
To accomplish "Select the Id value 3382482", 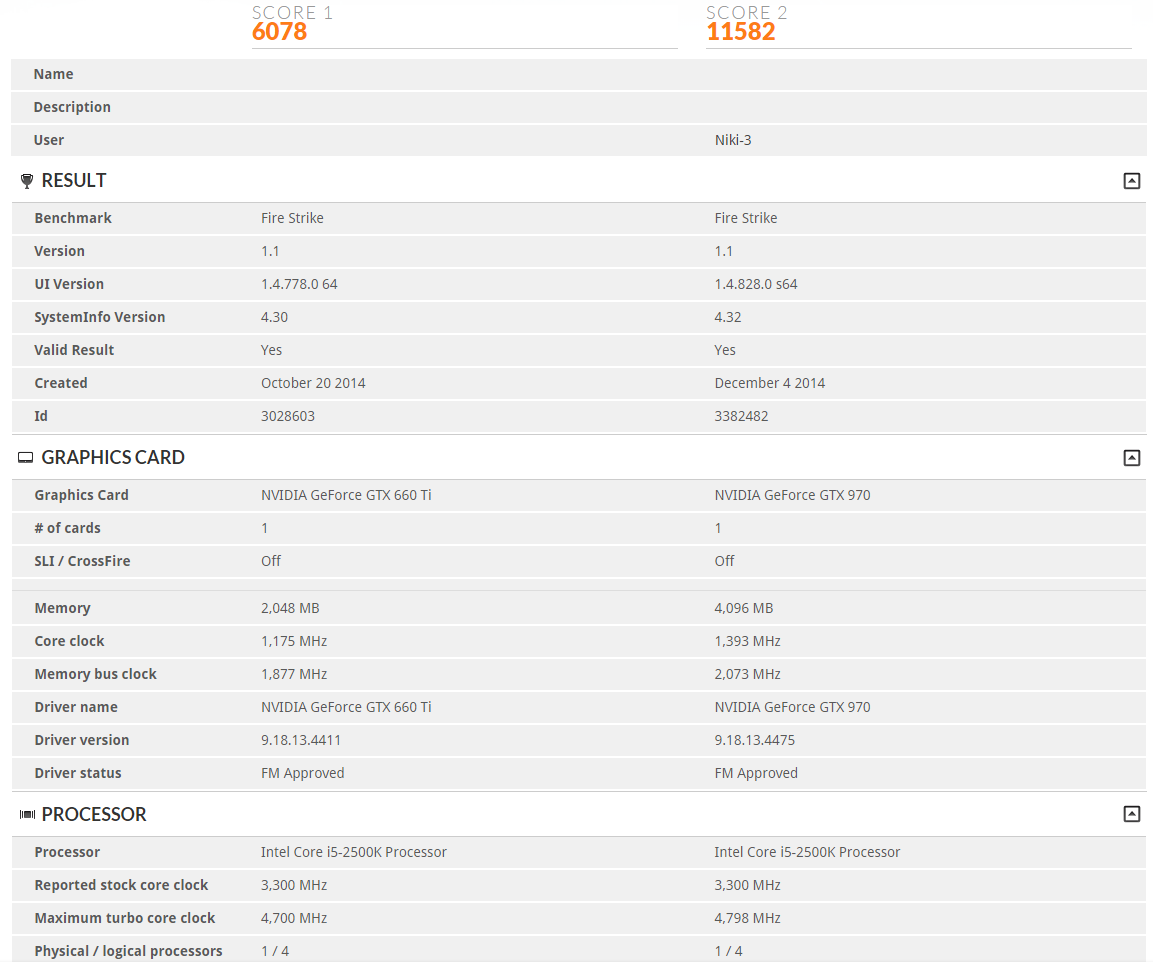I will click(x=741, y=416).
